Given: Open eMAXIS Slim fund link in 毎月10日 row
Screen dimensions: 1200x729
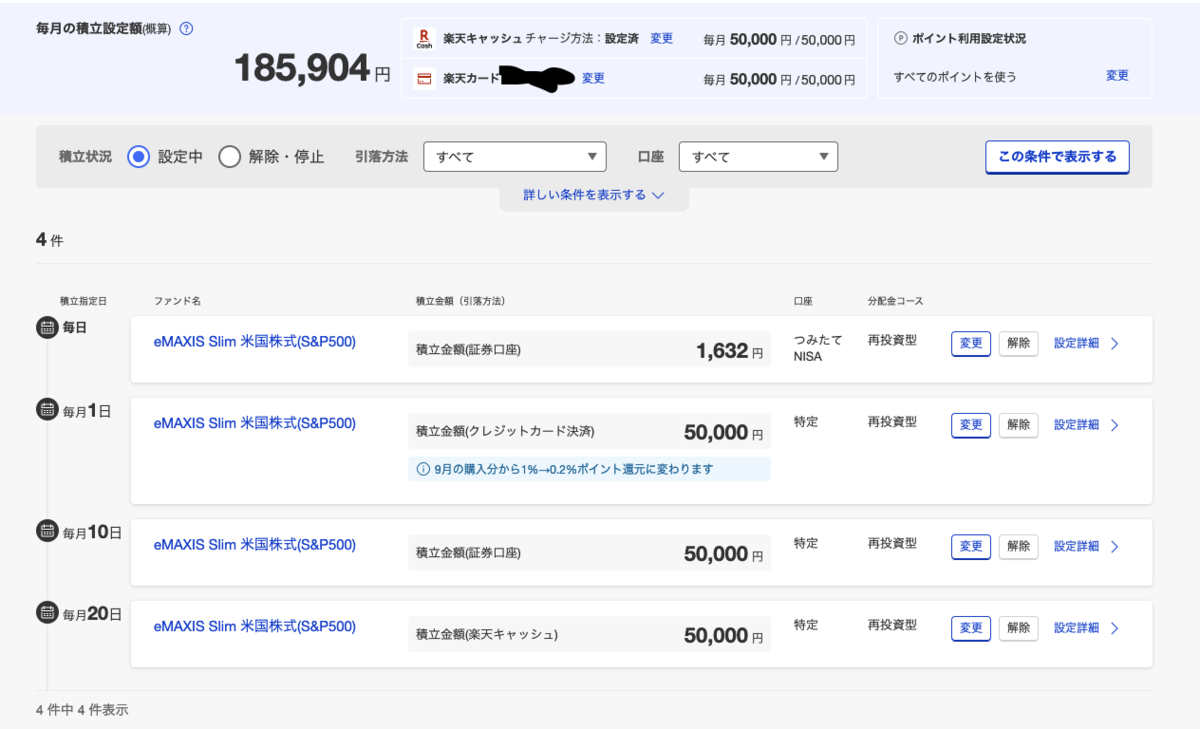Looking at the screenshot, I should pyautogui.click(x=254, y=545).
